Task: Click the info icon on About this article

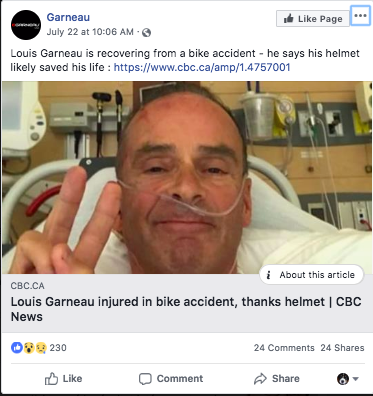Action: [268, 275]
